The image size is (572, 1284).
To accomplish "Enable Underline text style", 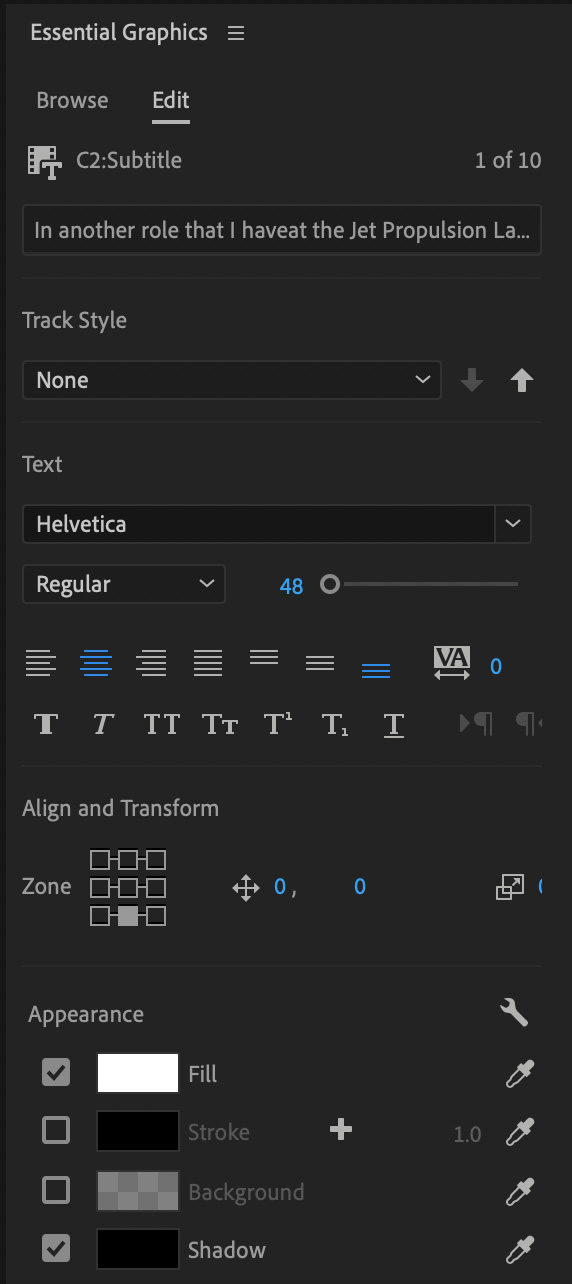I will coord(394,724).
